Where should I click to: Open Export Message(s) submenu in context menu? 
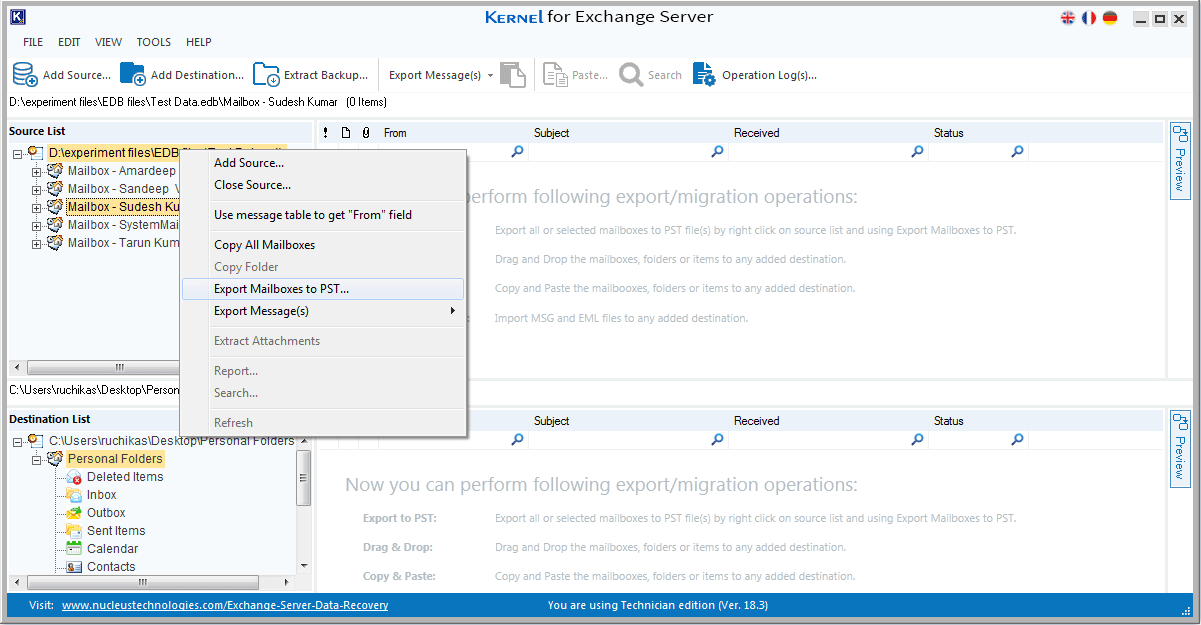(x=323, y=311)
